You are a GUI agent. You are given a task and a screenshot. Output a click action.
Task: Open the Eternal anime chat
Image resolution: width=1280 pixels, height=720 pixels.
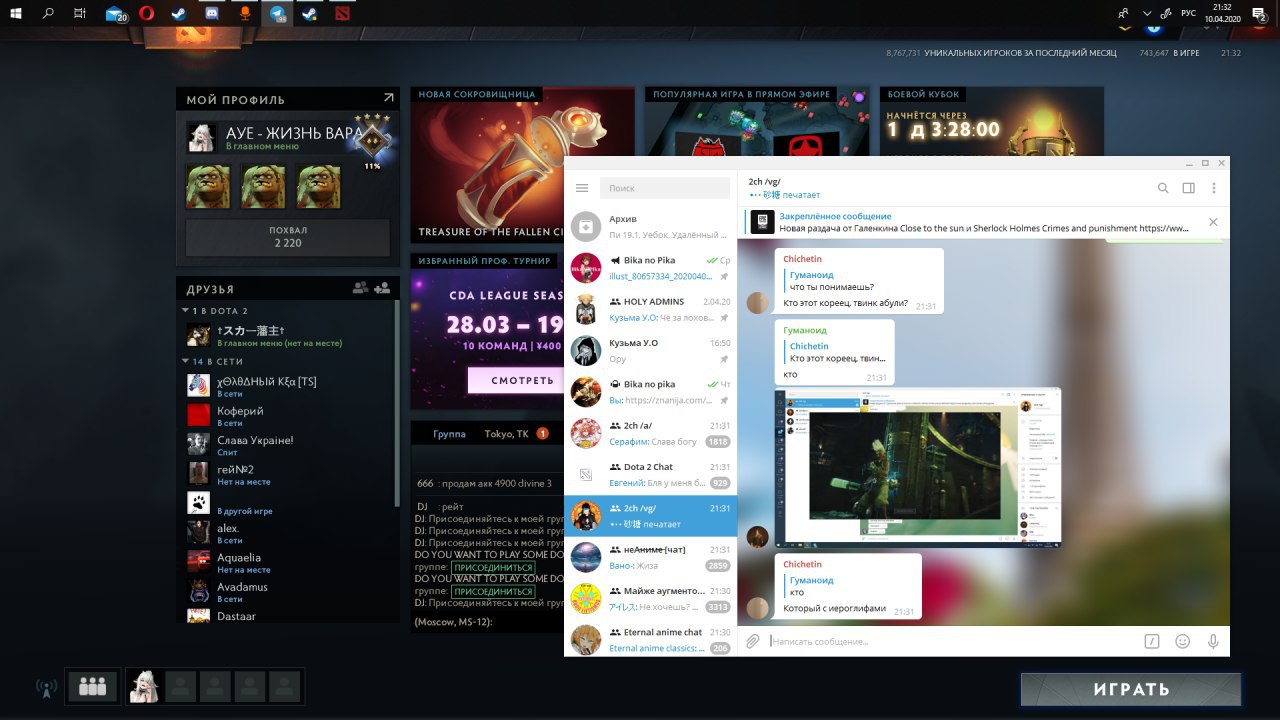click(651, 640)
